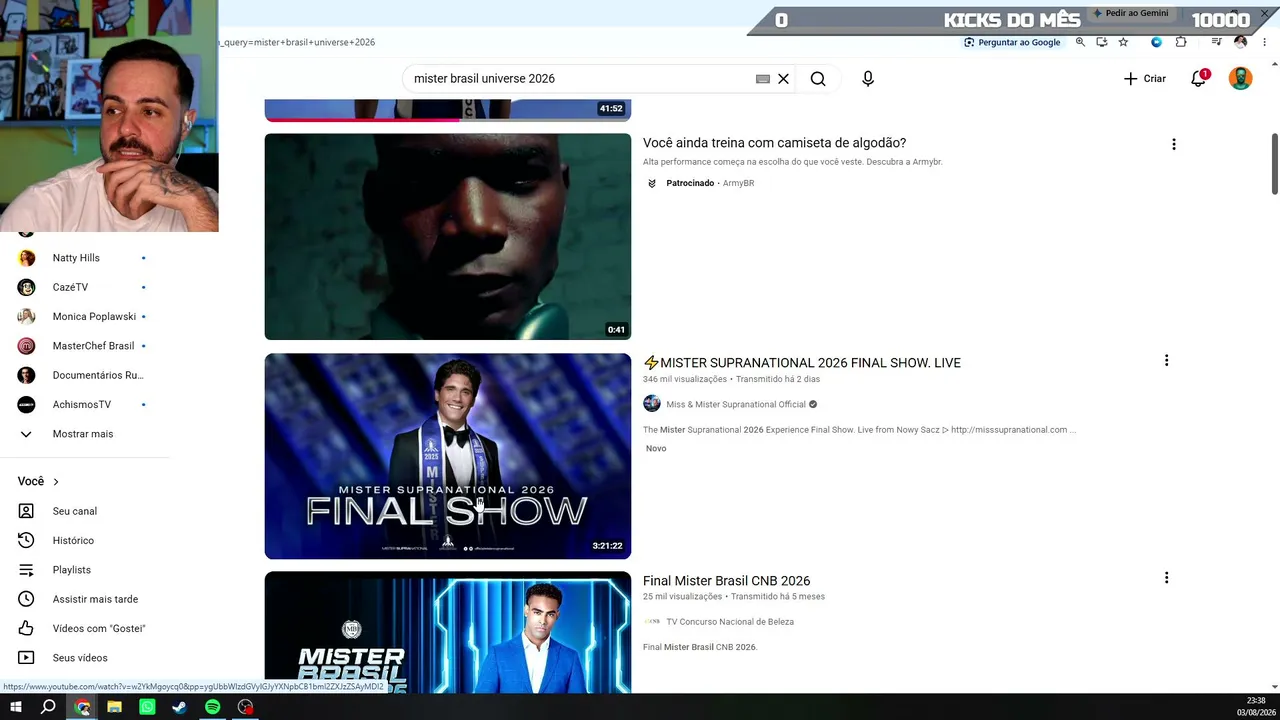Screen dimensions: 1280x720
Task: Open more options for Final Mister Brasil video
Action: 1166,578
